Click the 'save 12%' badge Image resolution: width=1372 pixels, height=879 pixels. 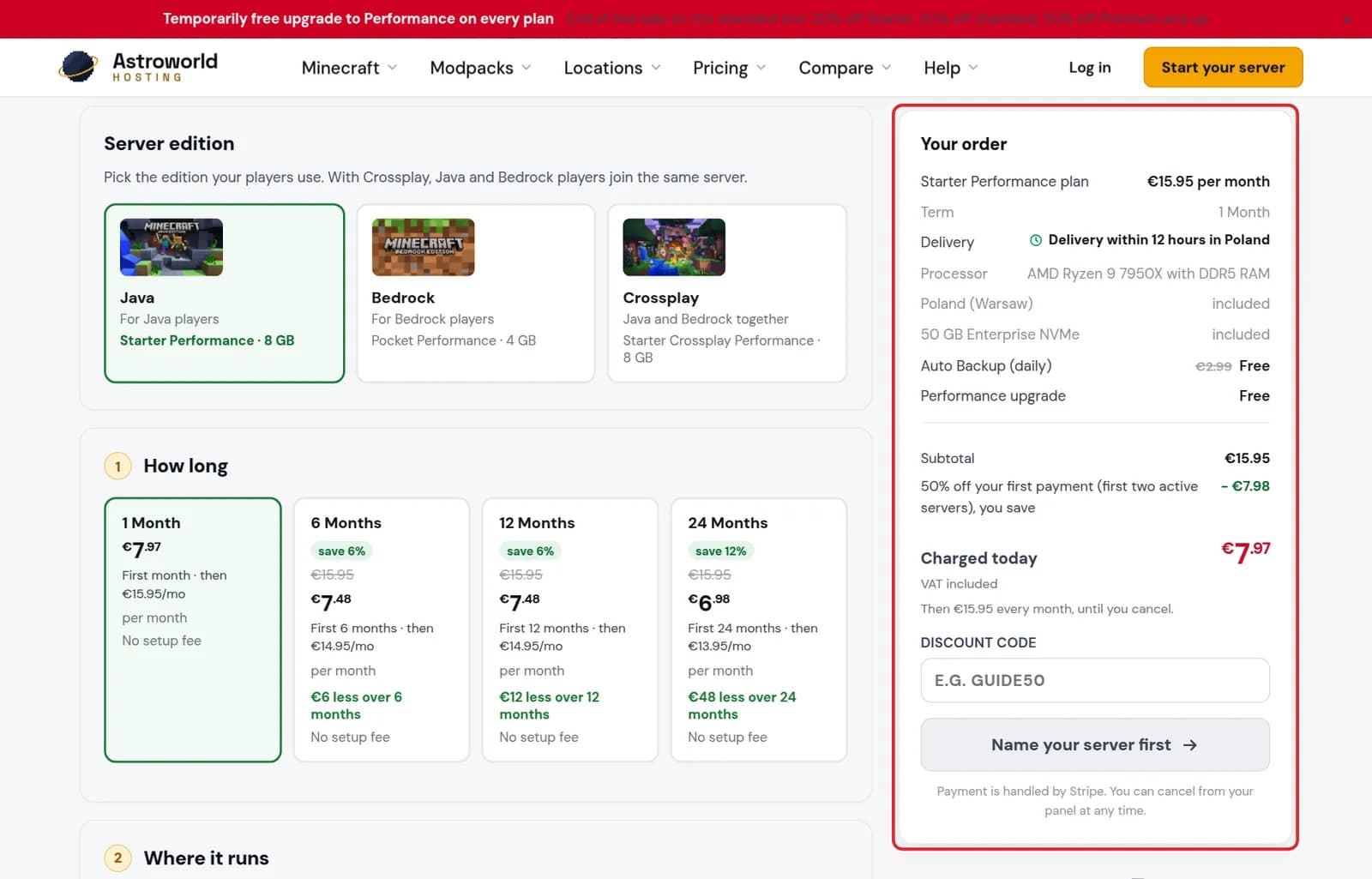click(x=720, y=551)
